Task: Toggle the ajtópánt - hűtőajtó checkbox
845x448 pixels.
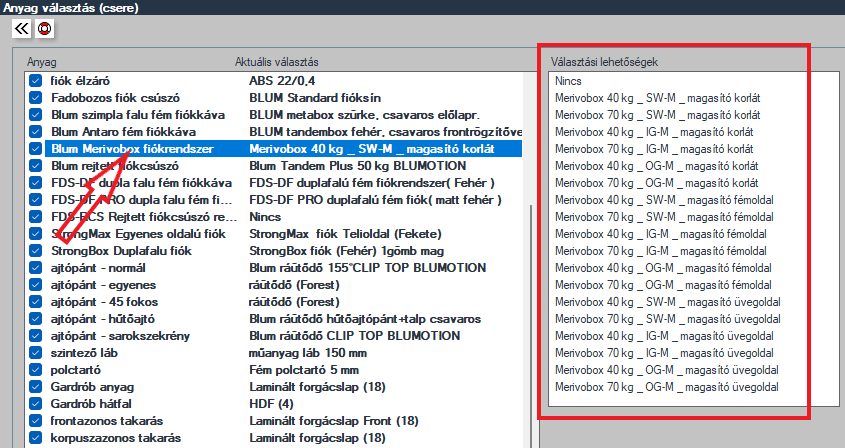Action: click(36, 319)
